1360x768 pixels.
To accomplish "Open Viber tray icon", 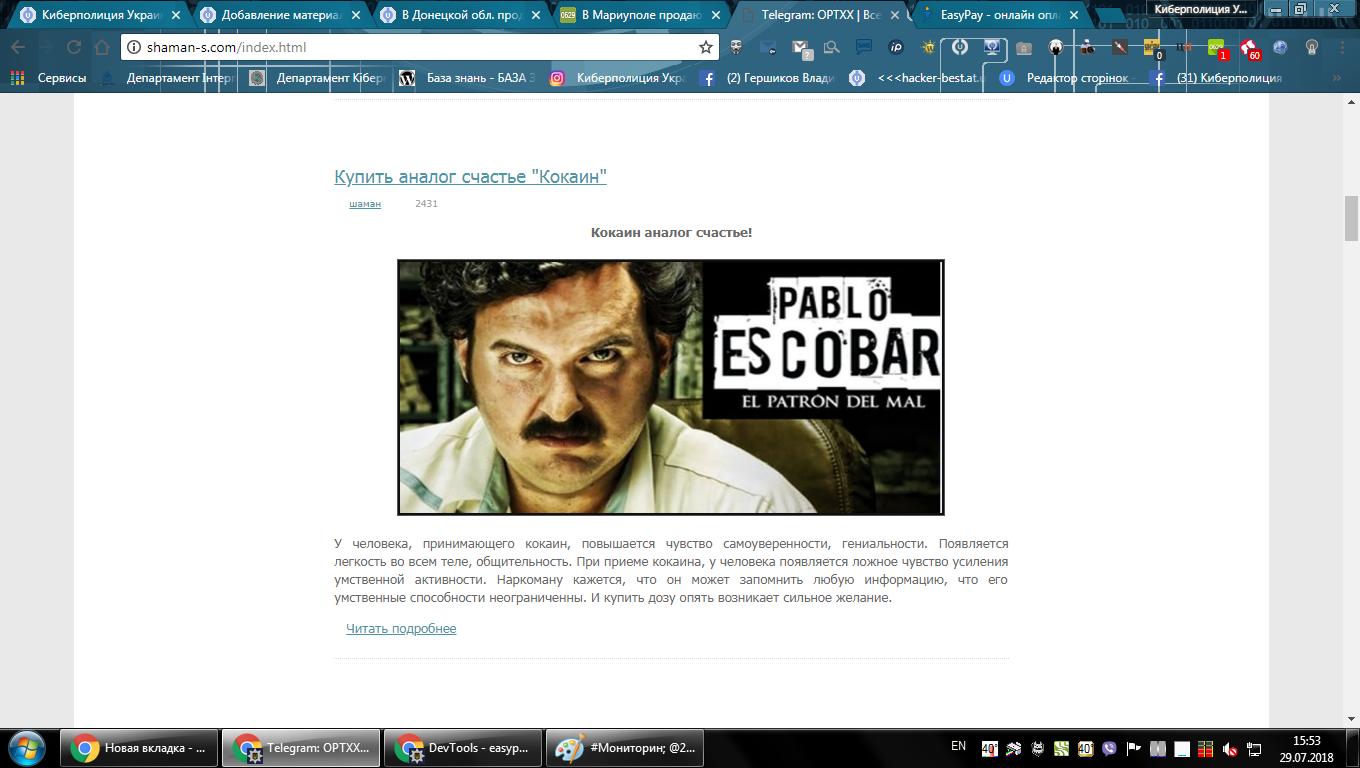I will 1109,748.
